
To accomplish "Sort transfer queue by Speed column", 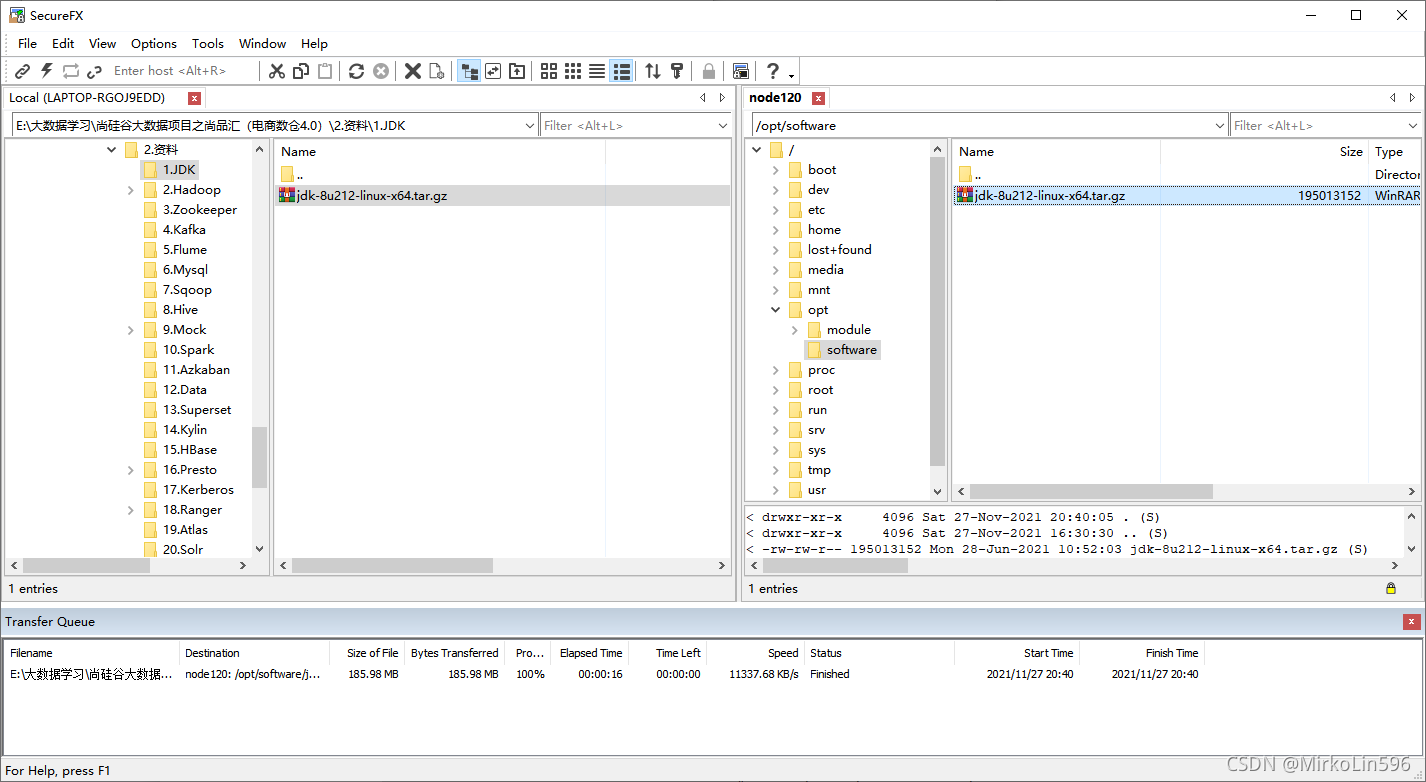I will click(755, 653).
